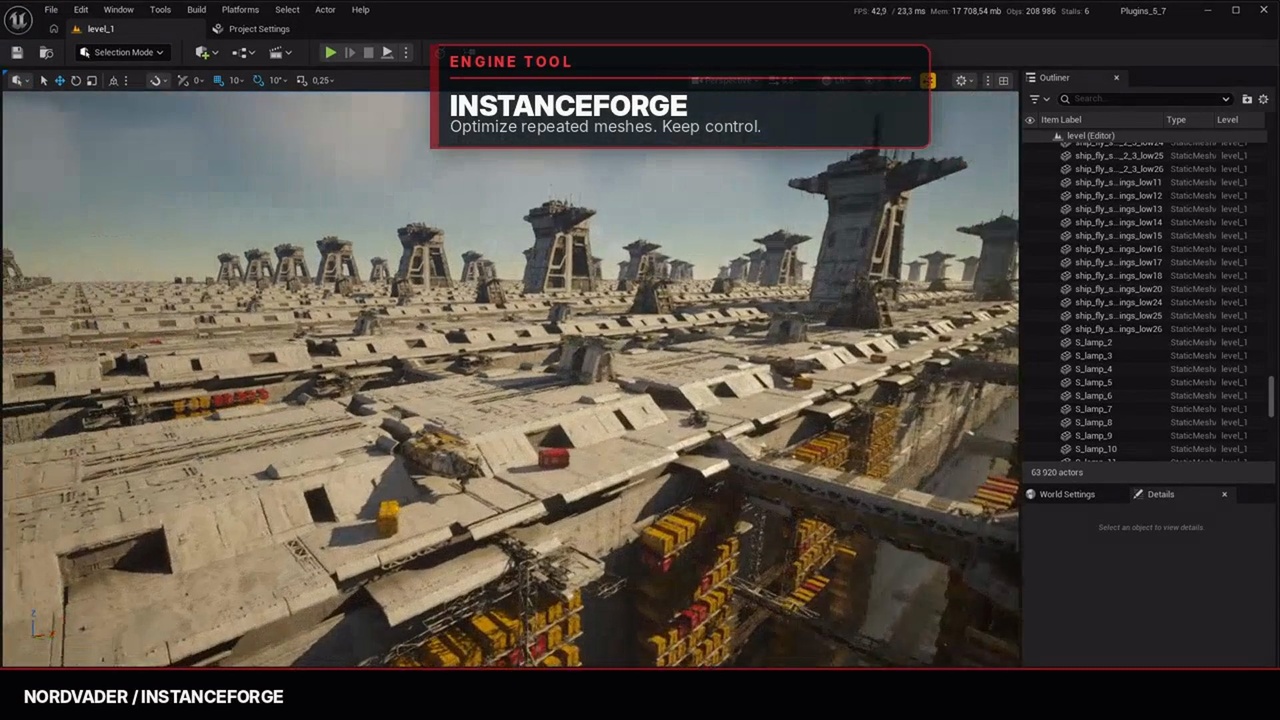This screenshot has width=1280, height=720.
Task: Open the Cinematics clapperboard dropdown
Action: pos(279,53)
